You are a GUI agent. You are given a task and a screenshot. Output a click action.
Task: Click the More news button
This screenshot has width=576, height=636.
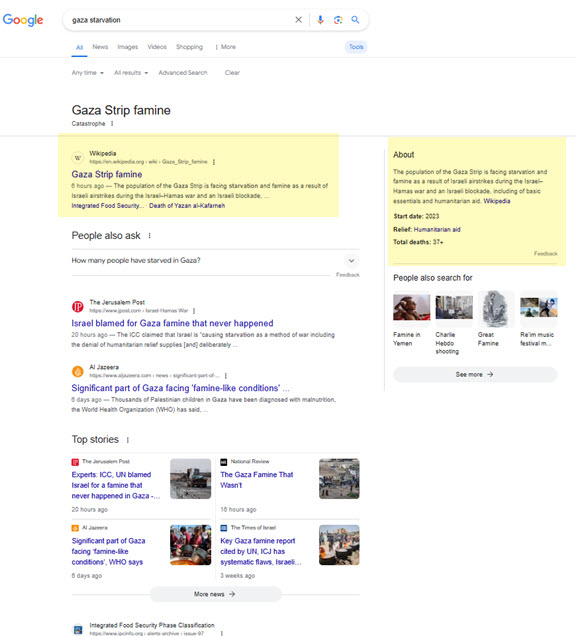pos(215,594)
